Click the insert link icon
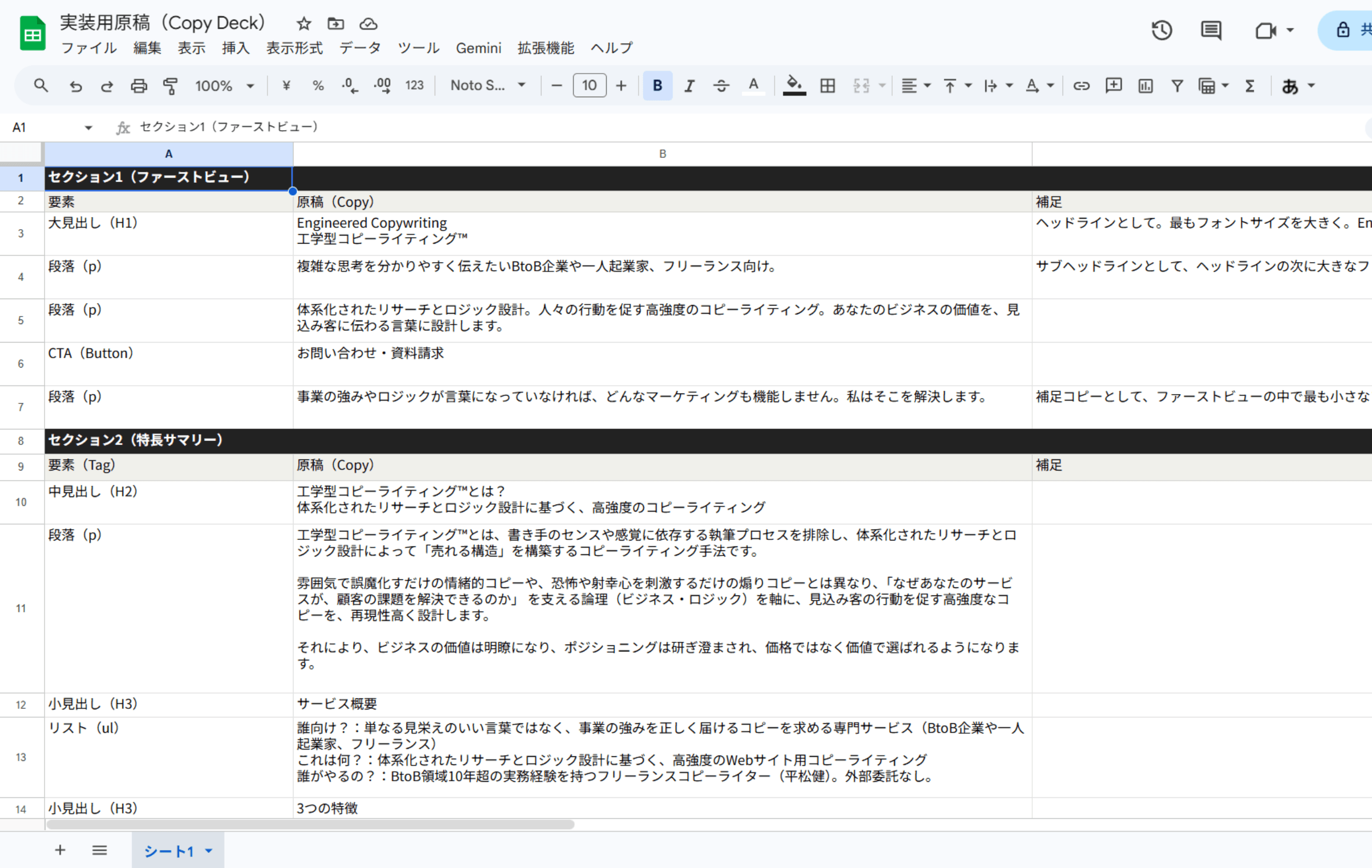Viewport: 1372px width, 868px height. (x=1081, y=86)
